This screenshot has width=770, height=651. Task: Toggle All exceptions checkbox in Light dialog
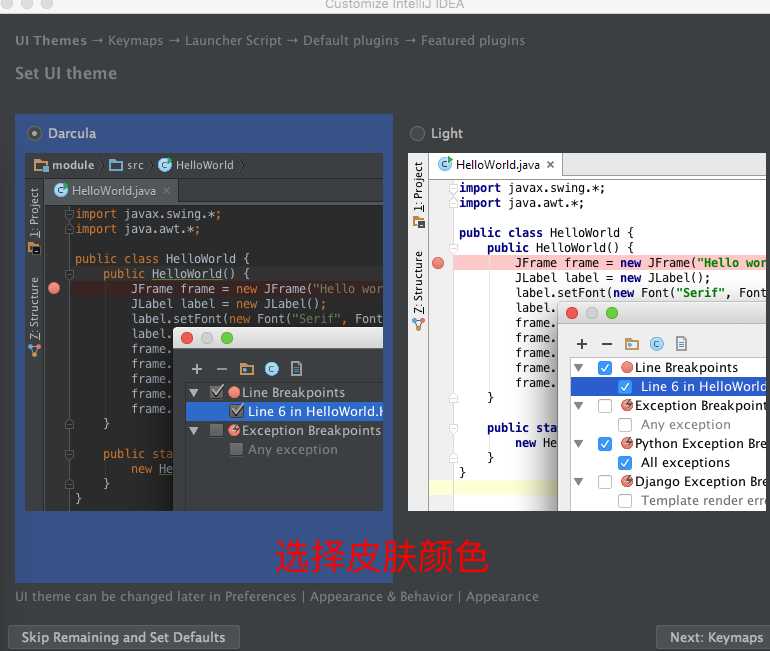point(625,462)
